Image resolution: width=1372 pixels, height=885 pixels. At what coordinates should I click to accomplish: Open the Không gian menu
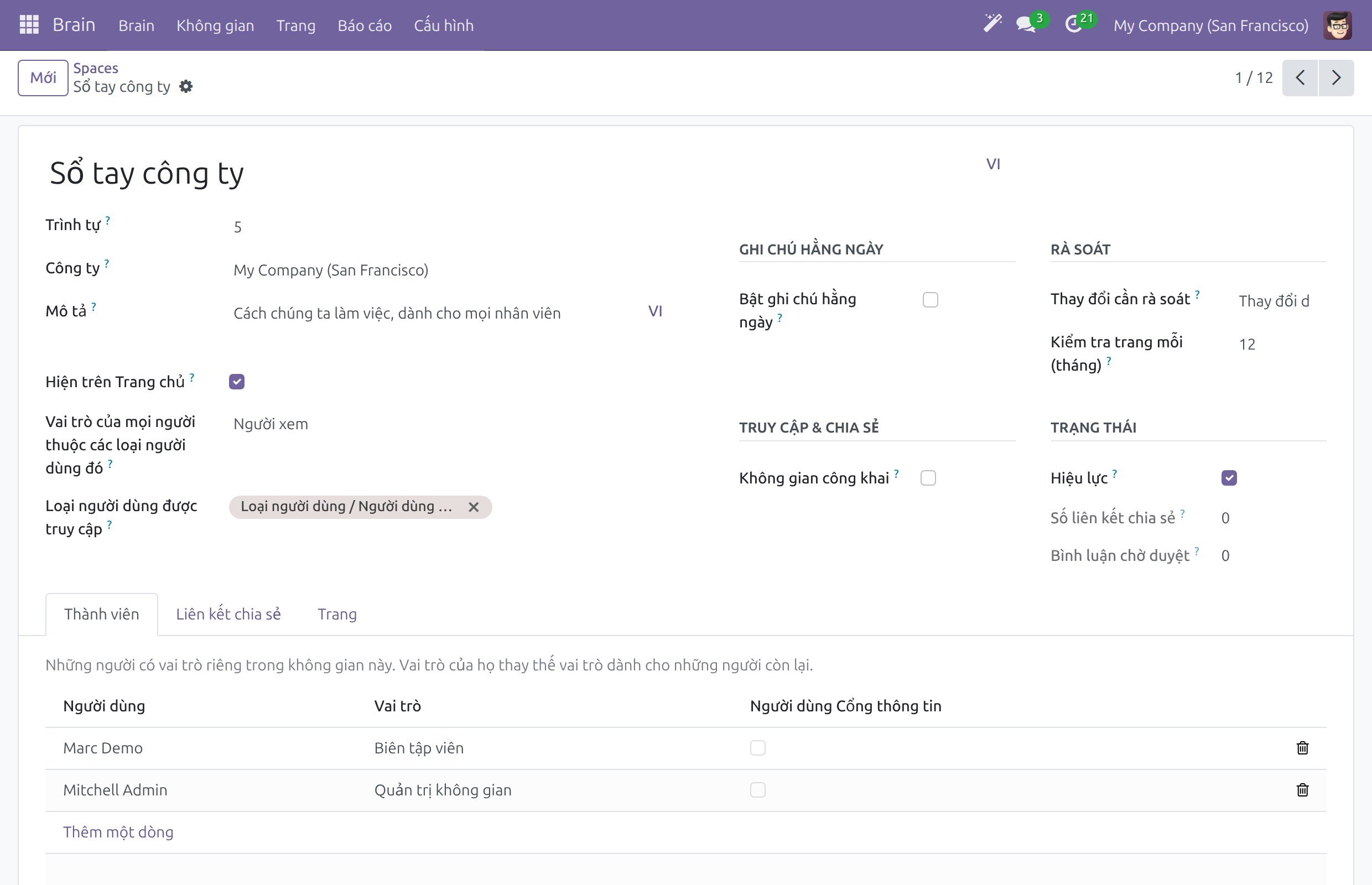tap(215, 25)
